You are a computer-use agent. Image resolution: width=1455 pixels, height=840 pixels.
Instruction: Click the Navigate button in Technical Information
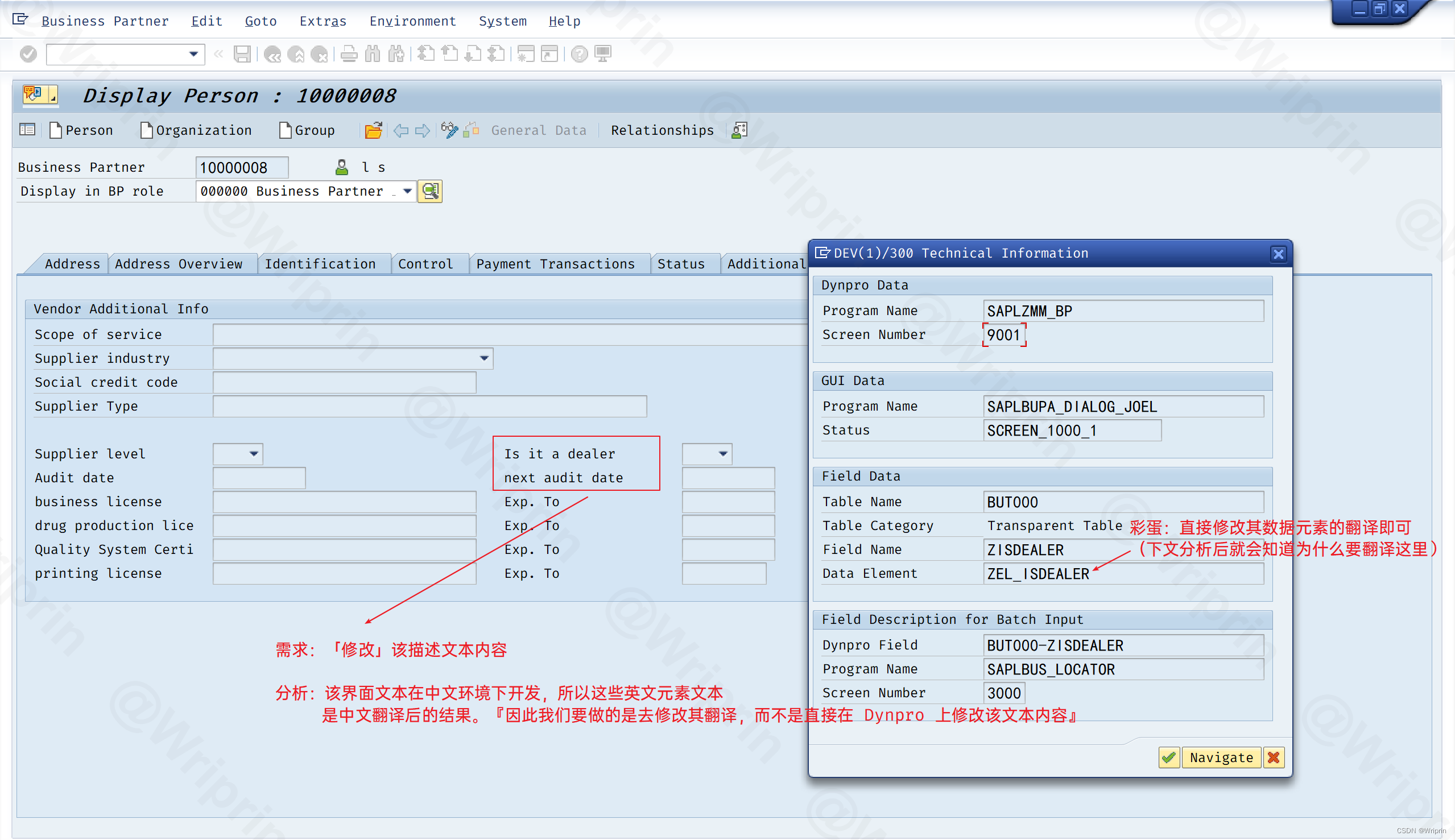point(1221,757)
